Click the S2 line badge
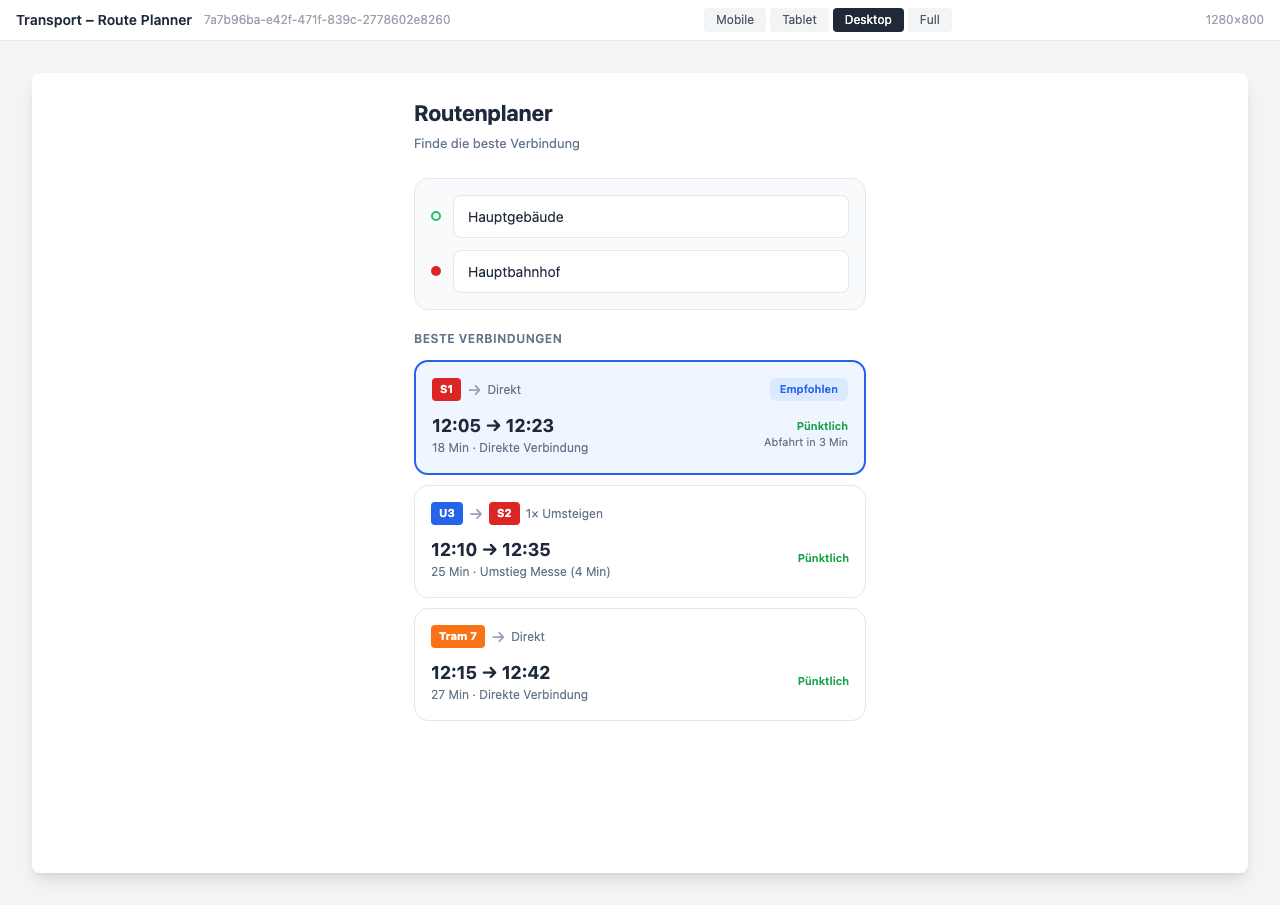The image size is (1280, 905). tap(504, 513)
